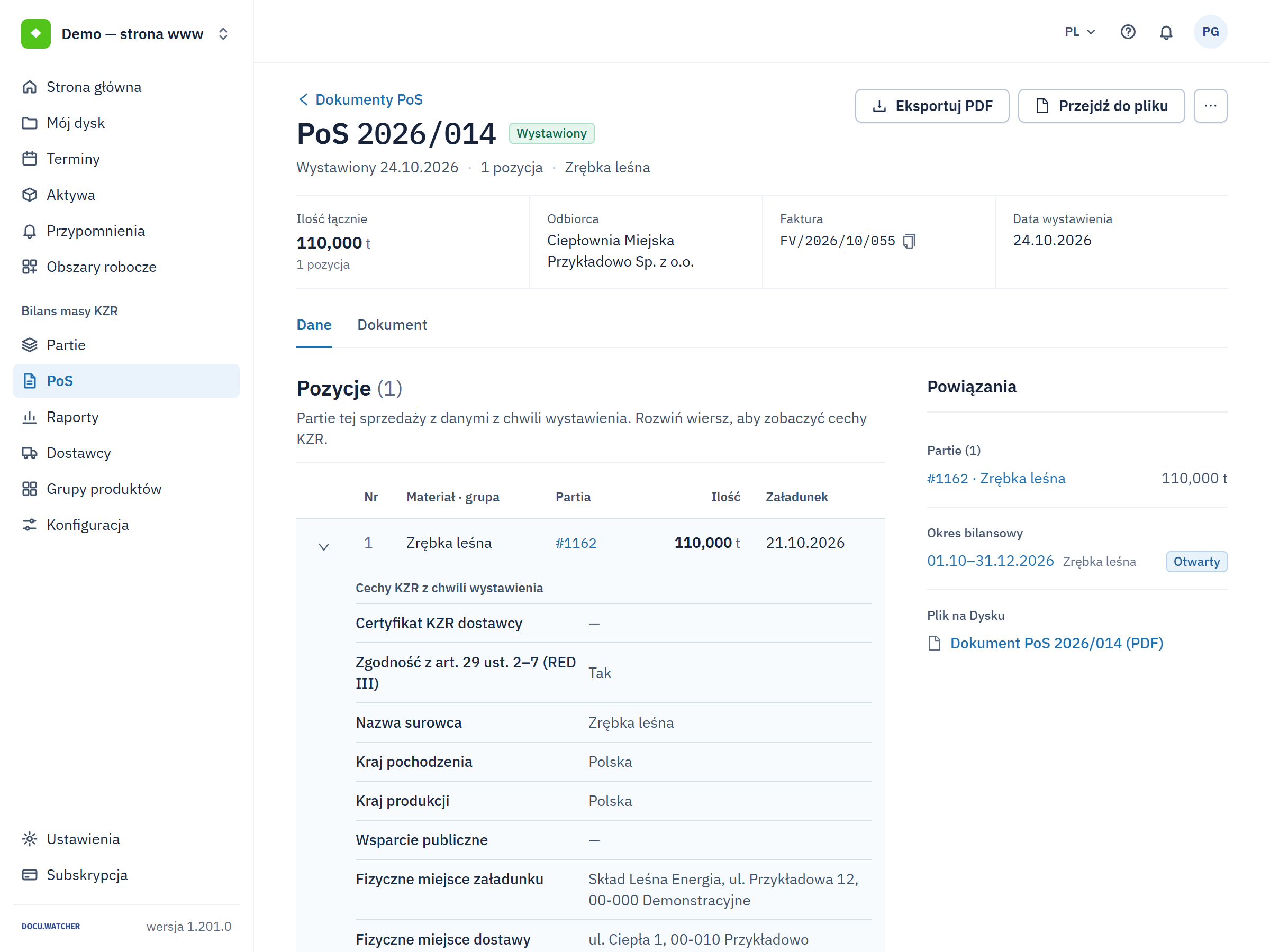The height and width of the screenshot is (952, 1270).
Task: Open Mój dysk in sidebar
Action: tap(126, 123)
